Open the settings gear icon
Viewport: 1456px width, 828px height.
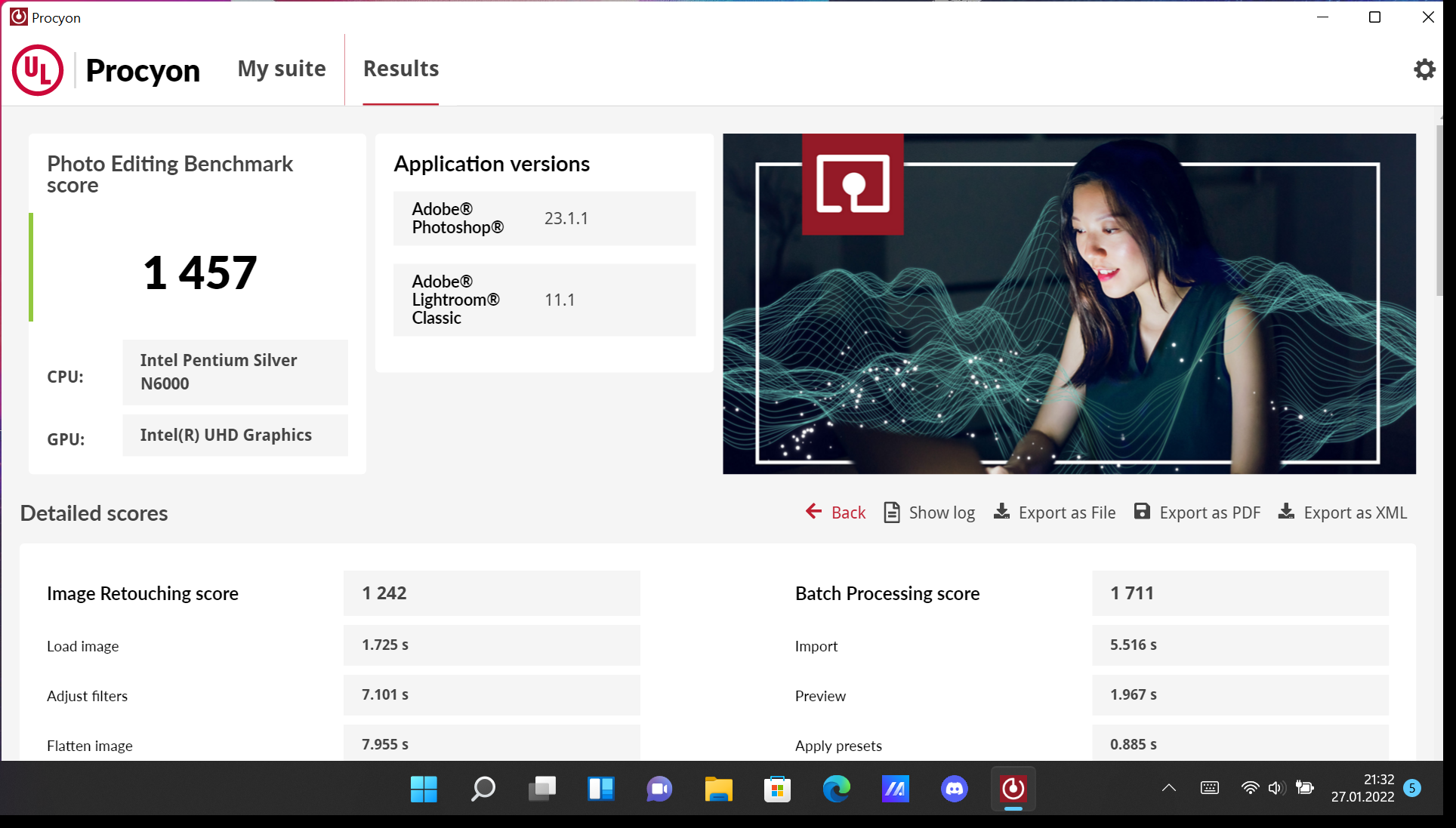pyautogui.click(x=1424, y=69)
